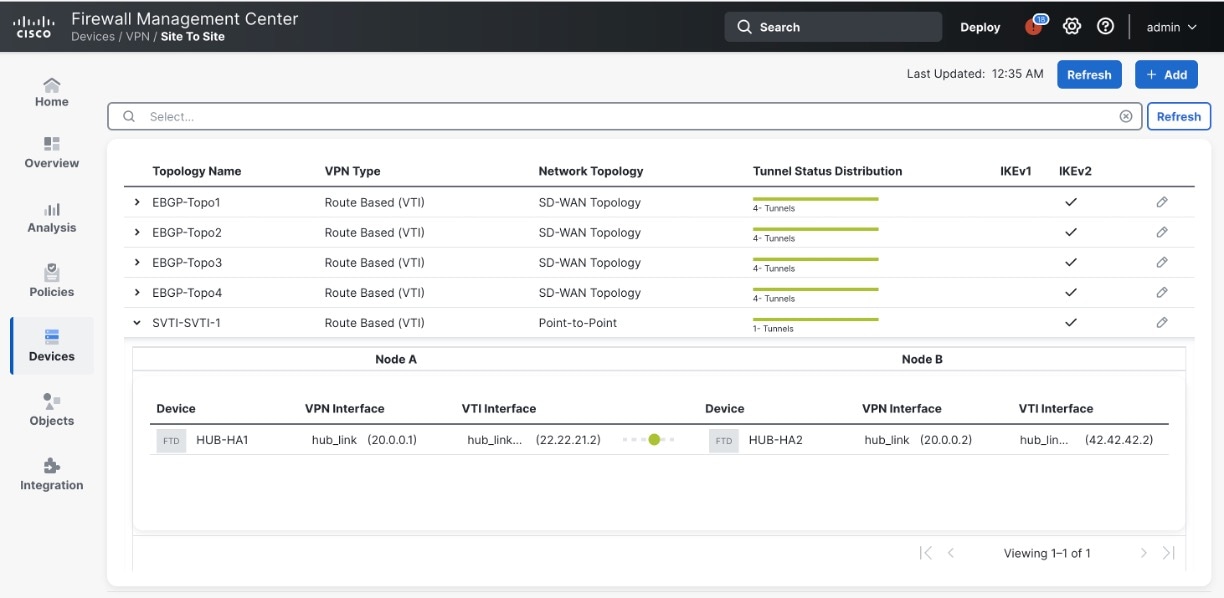Expand the EBGP-Topo2 row
This screenshot has width=1224, height=598.
coord(137,232)
